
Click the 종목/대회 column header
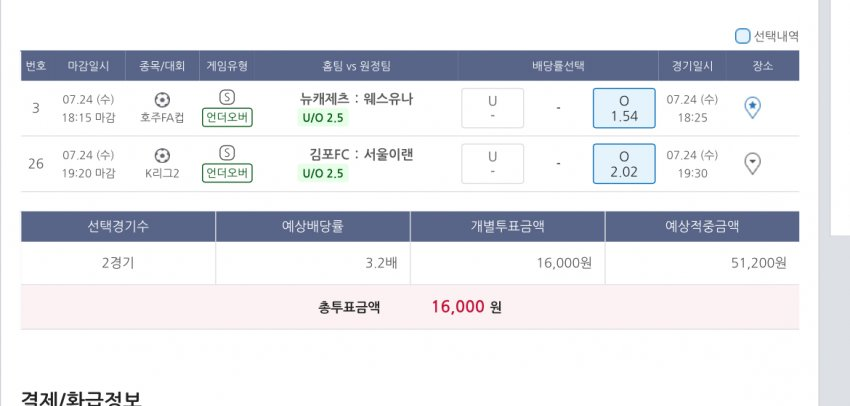163,66
